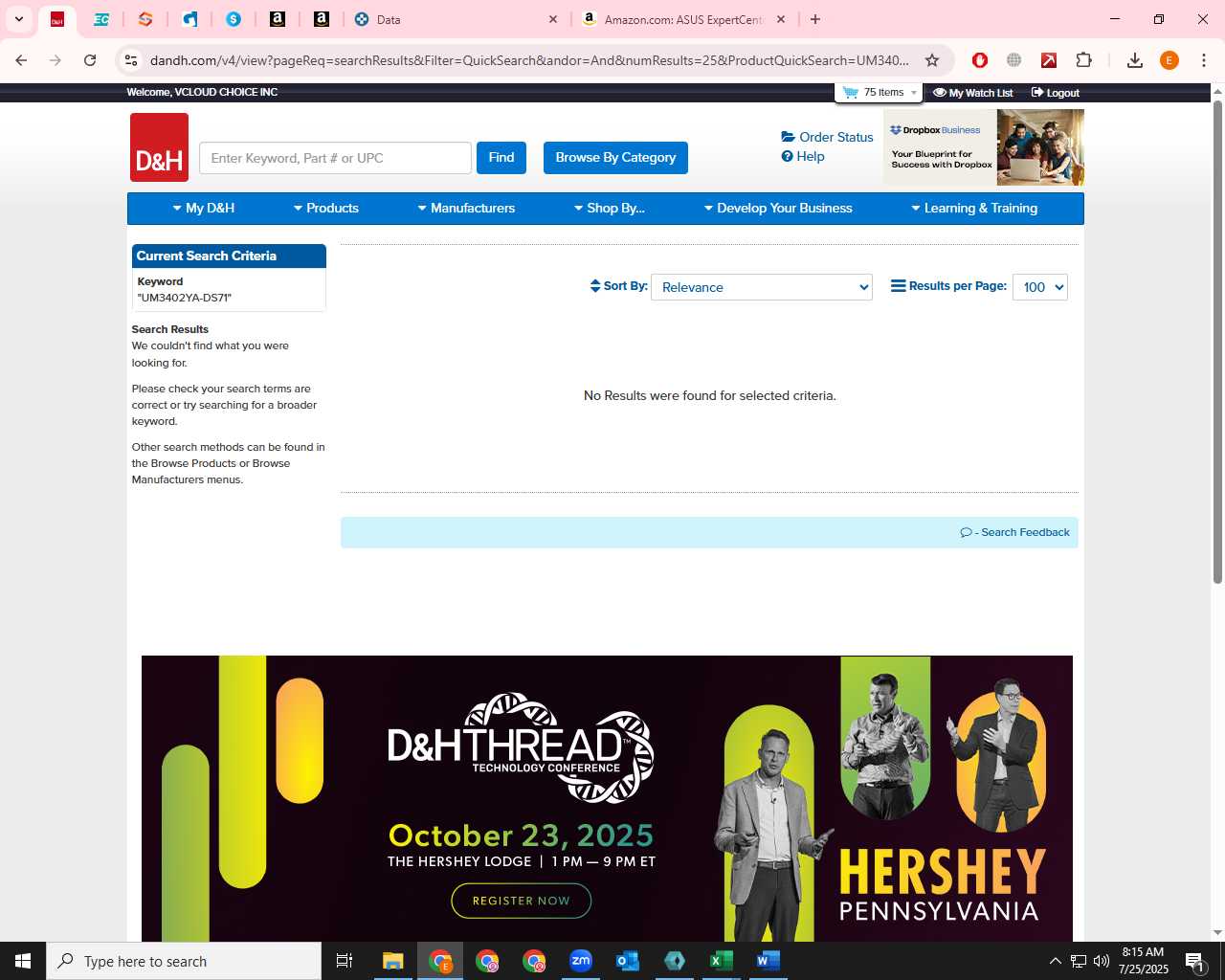
Task: Open Outlook from taskbar
Action: [x=628, y=961]
